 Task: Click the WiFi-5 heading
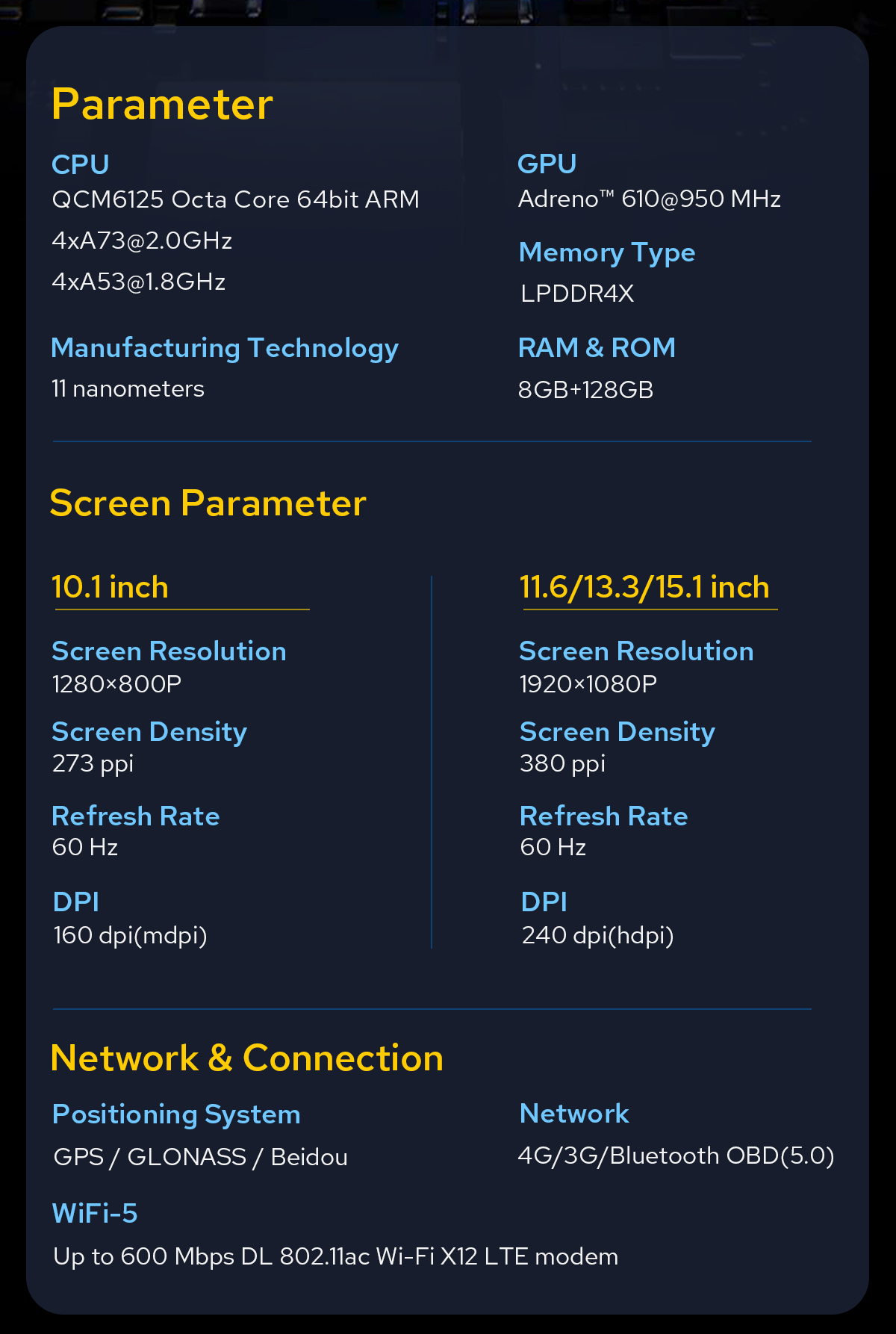point(95,1214)
